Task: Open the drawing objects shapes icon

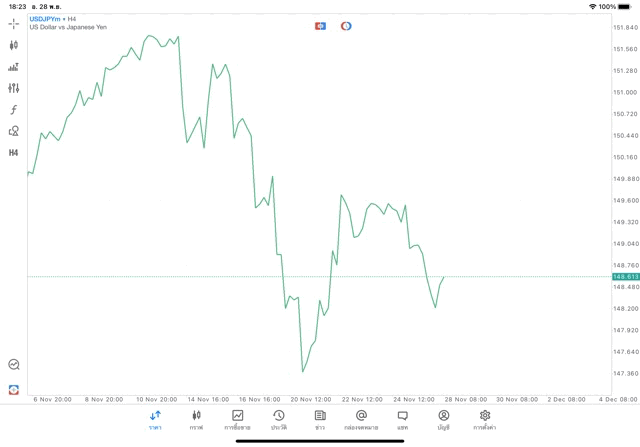Action: click(x=14, y=131)
